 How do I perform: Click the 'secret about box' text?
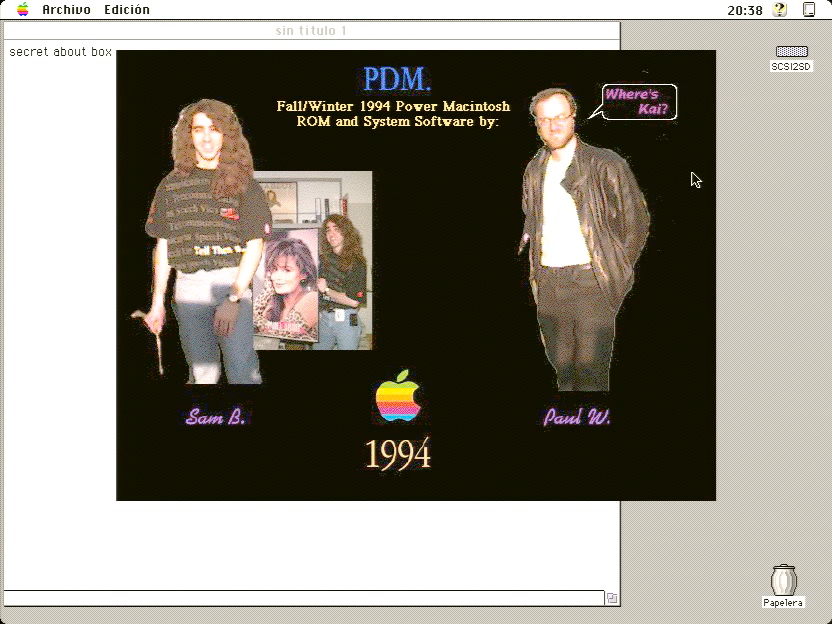[x=60, y=52]
